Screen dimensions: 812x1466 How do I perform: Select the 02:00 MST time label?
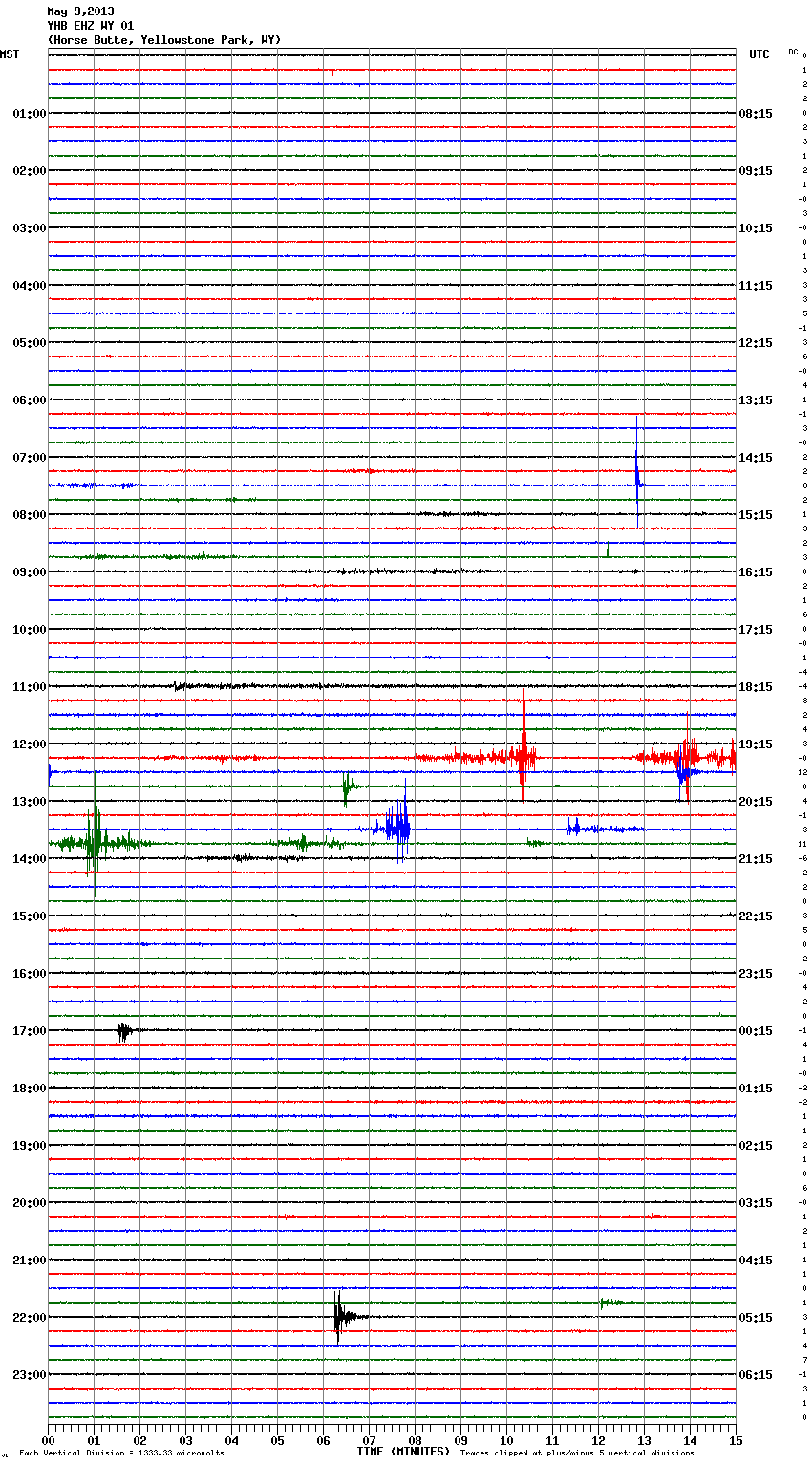point(30,171)
